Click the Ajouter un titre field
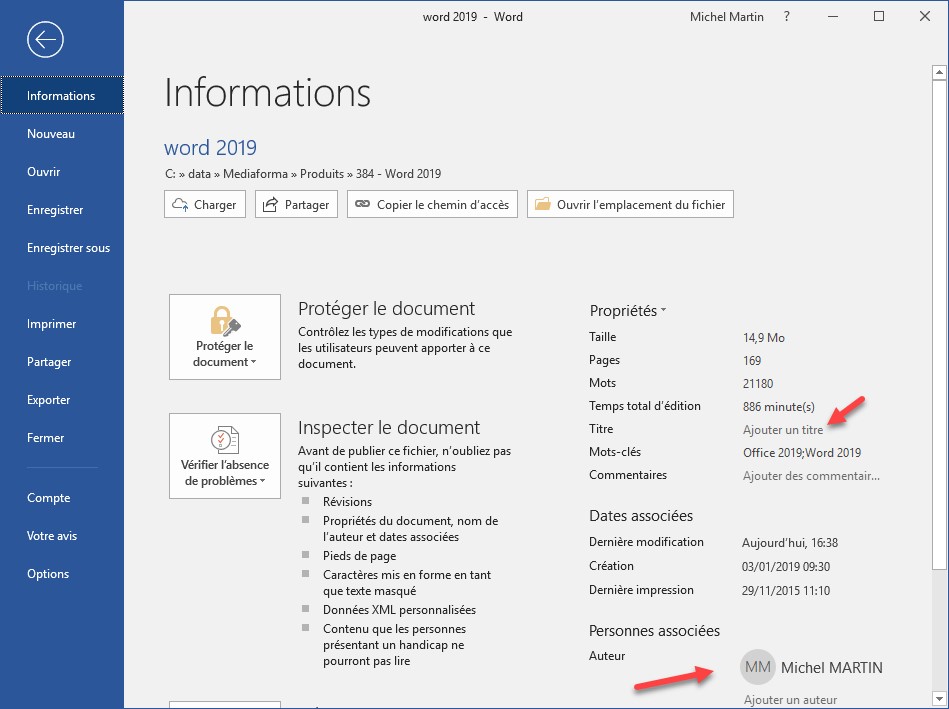Viewport: 949px width, 709px height. (783, 430)
